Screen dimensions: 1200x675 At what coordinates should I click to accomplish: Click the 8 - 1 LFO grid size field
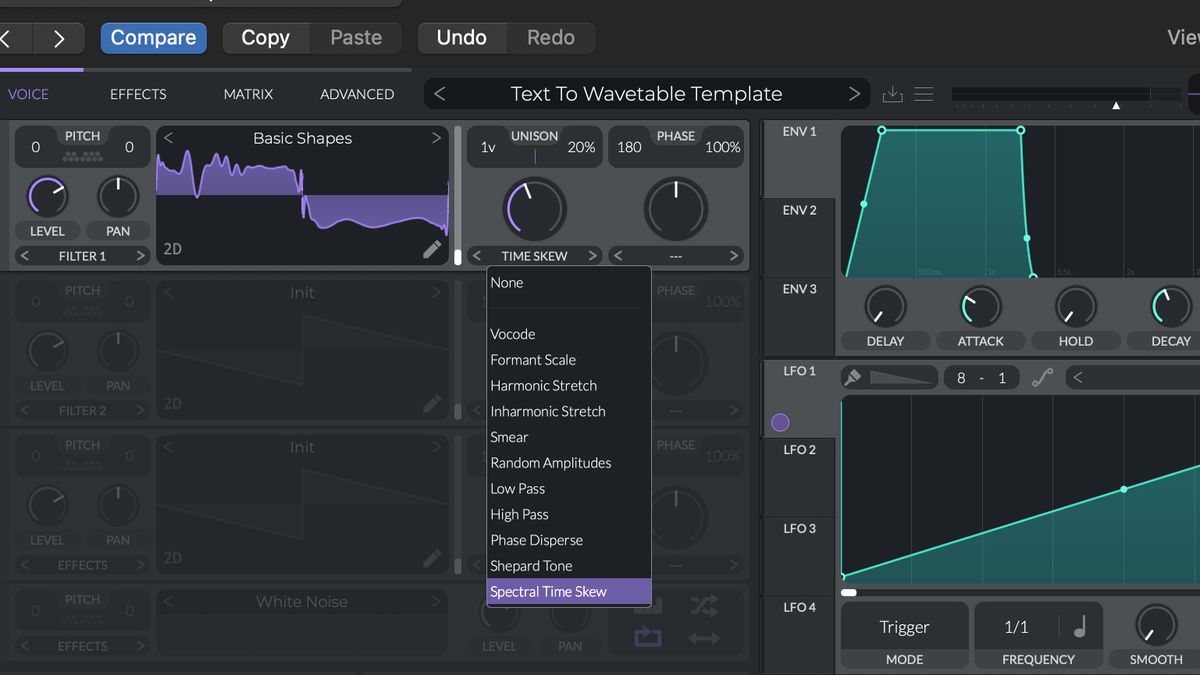(981, 378)
